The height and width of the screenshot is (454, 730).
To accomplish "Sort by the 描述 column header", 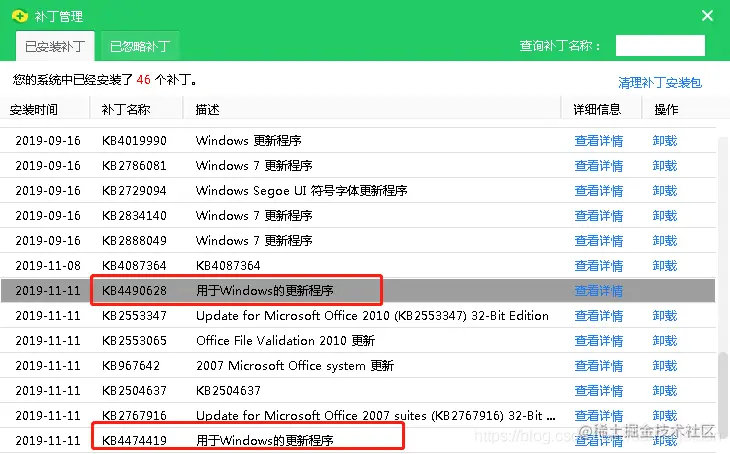I will pos(207,109).
